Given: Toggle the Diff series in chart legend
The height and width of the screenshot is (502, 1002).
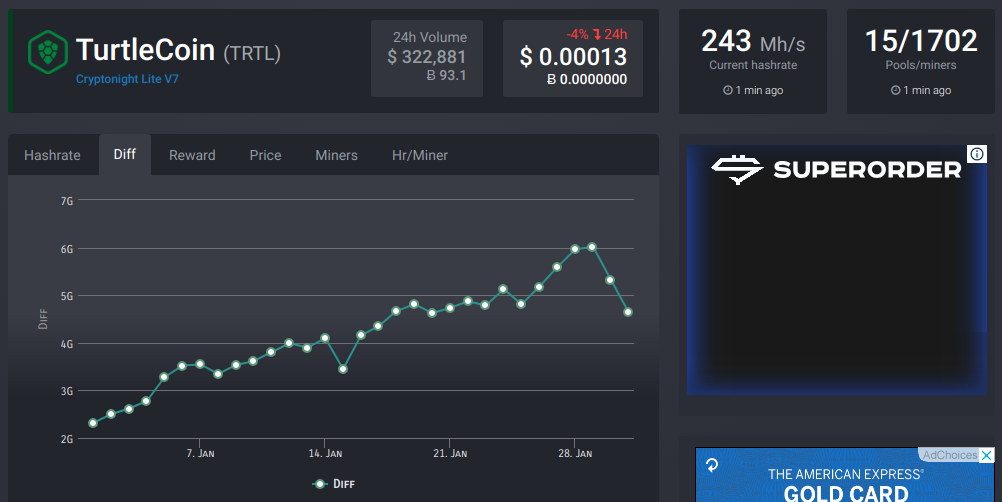Looking at the screenshot, I should [x=334, y=484].
